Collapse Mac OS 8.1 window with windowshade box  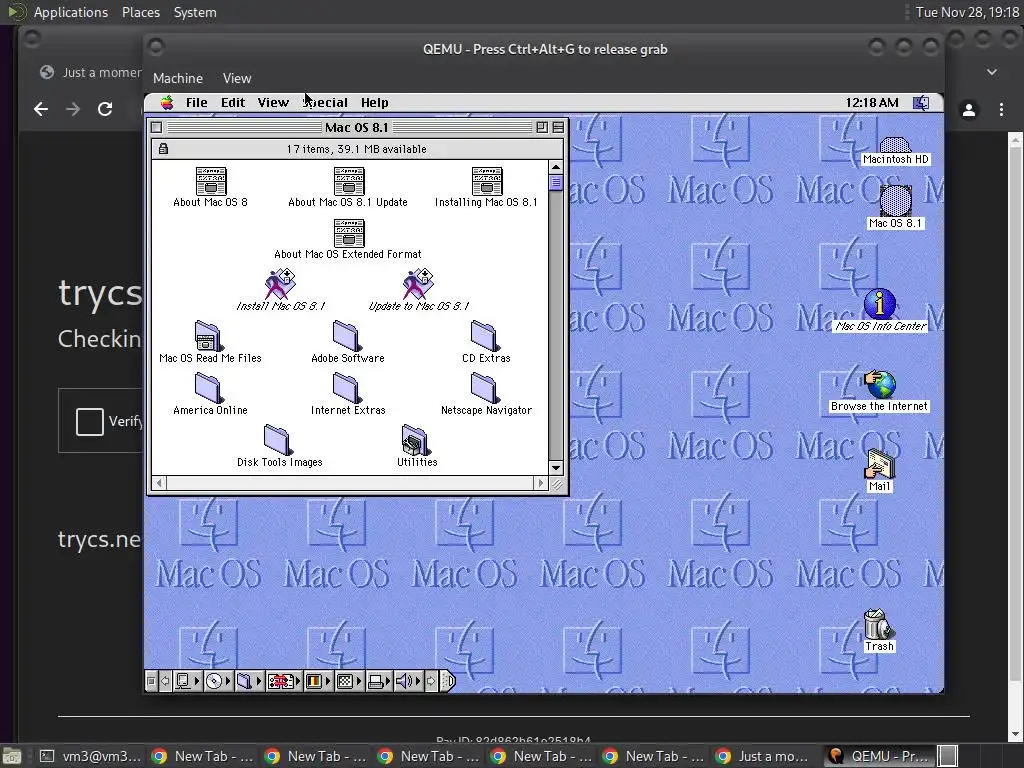tap(558, 127)
